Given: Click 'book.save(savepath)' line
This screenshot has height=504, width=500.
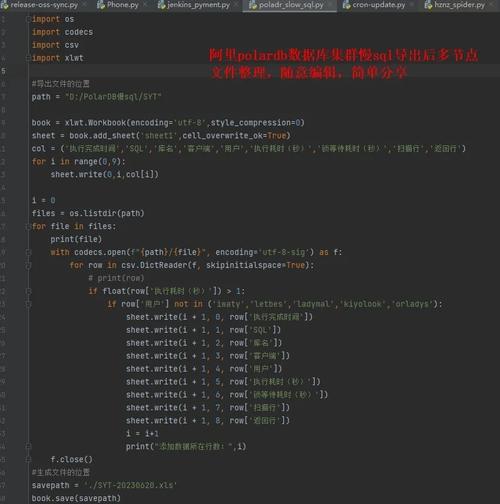Looking at the screenshot, I should click(76, 498).
